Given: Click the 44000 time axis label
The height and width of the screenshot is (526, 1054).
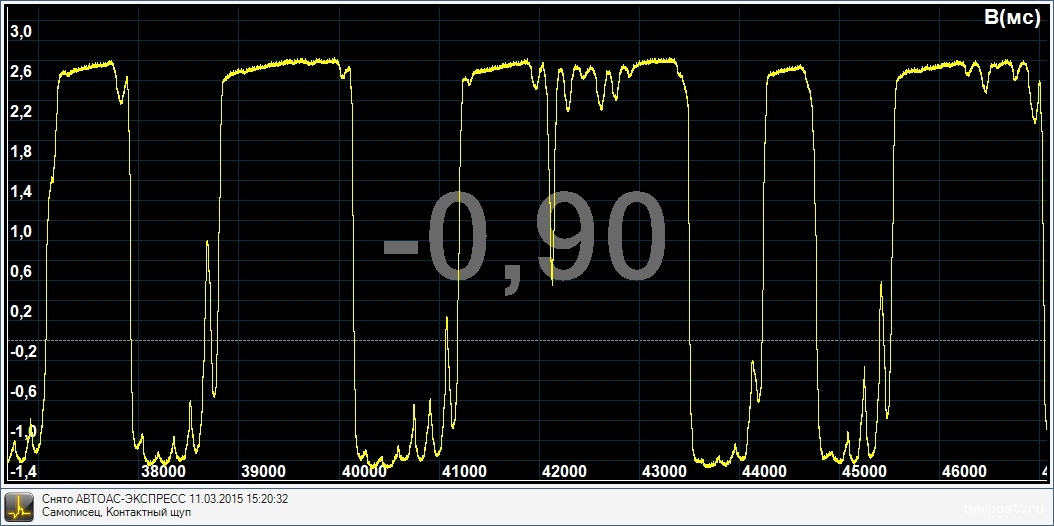Looking at the screenshot, I should coord(764,471).
